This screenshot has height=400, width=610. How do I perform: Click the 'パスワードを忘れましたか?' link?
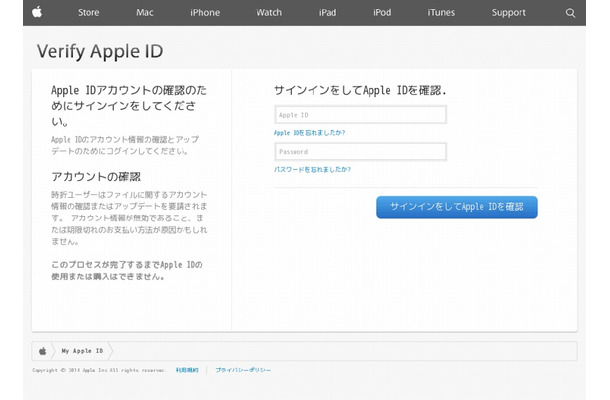pyautogui.click(x=312, y=169)
